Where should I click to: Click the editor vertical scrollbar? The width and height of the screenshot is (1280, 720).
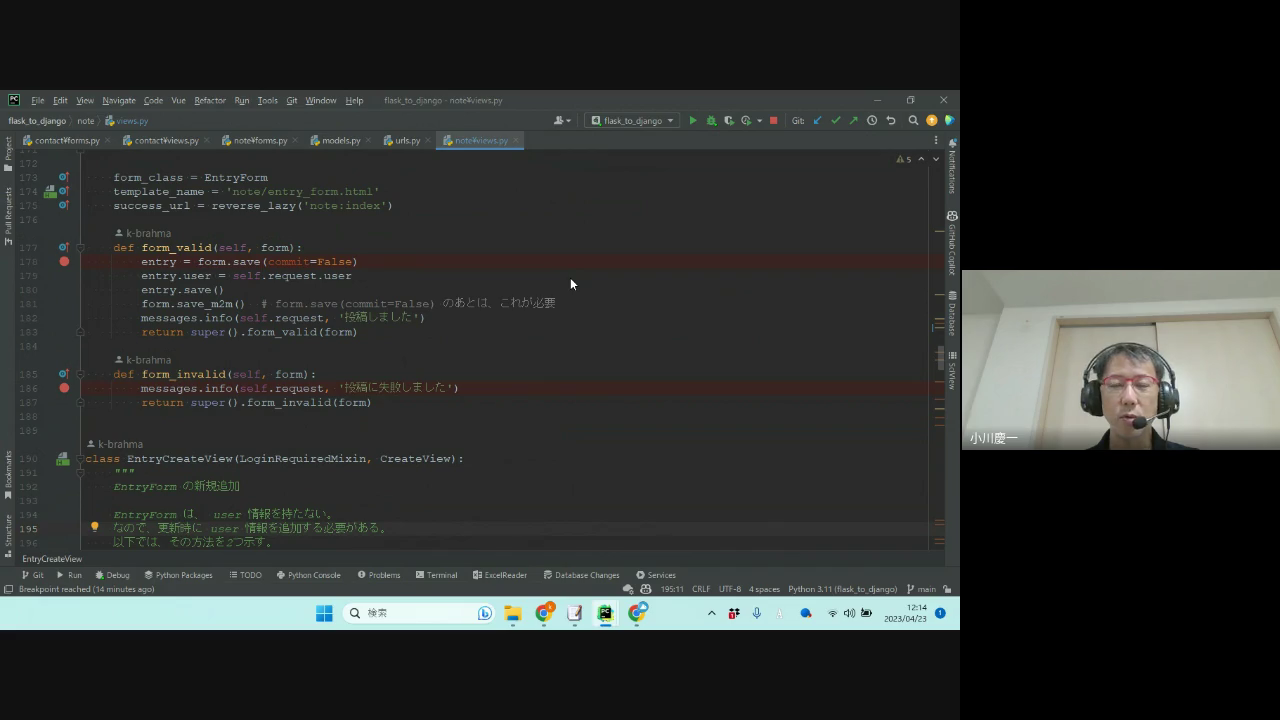click(941, 360)
